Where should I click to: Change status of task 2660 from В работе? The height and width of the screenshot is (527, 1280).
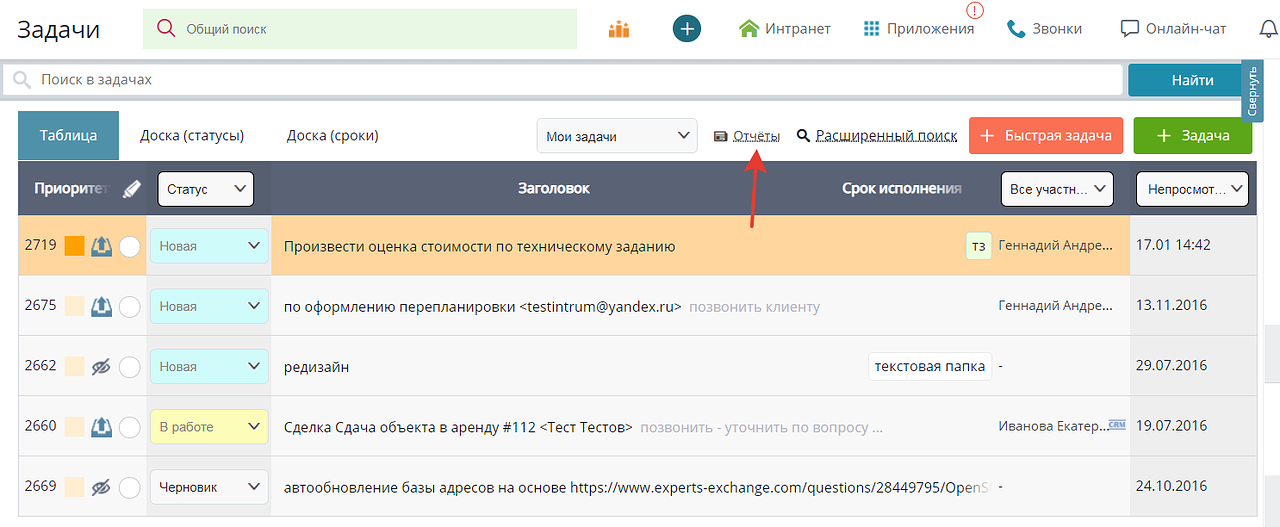pos(208,427)
